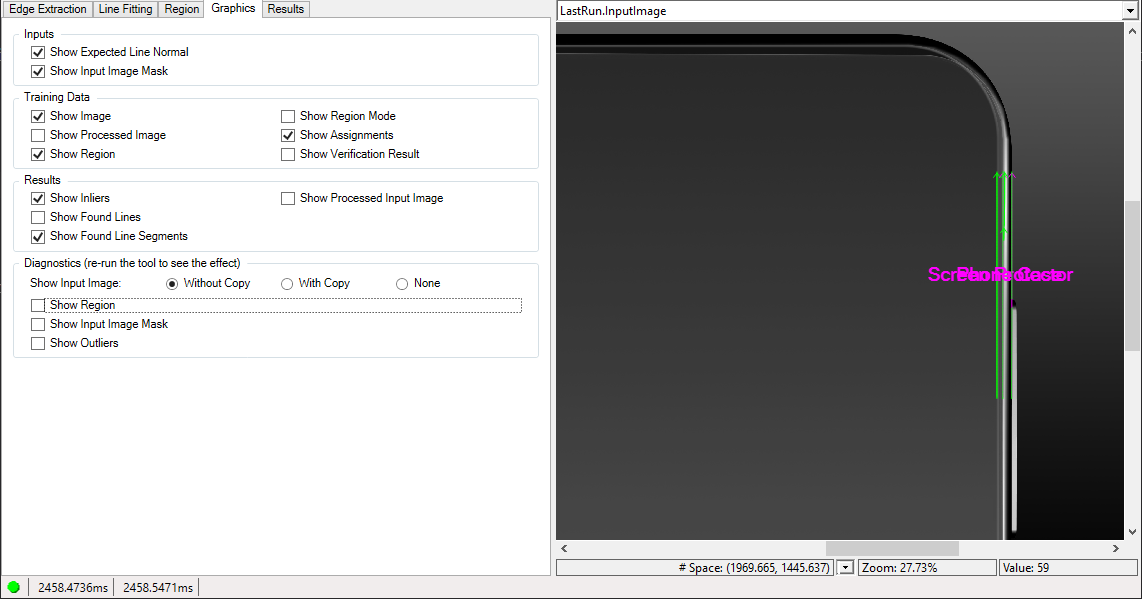Switch to the Results tab
This screenshot has width=1142, height=599.
click(x=285, y=8)
